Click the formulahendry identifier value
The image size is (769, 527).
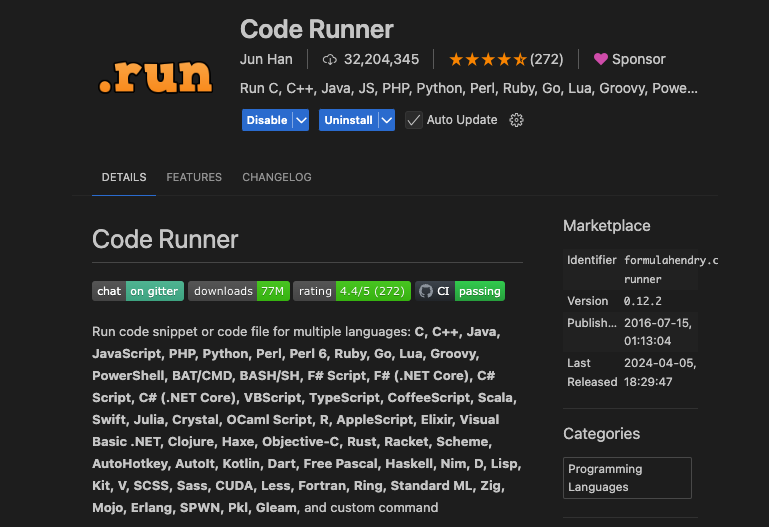point(670,270)
